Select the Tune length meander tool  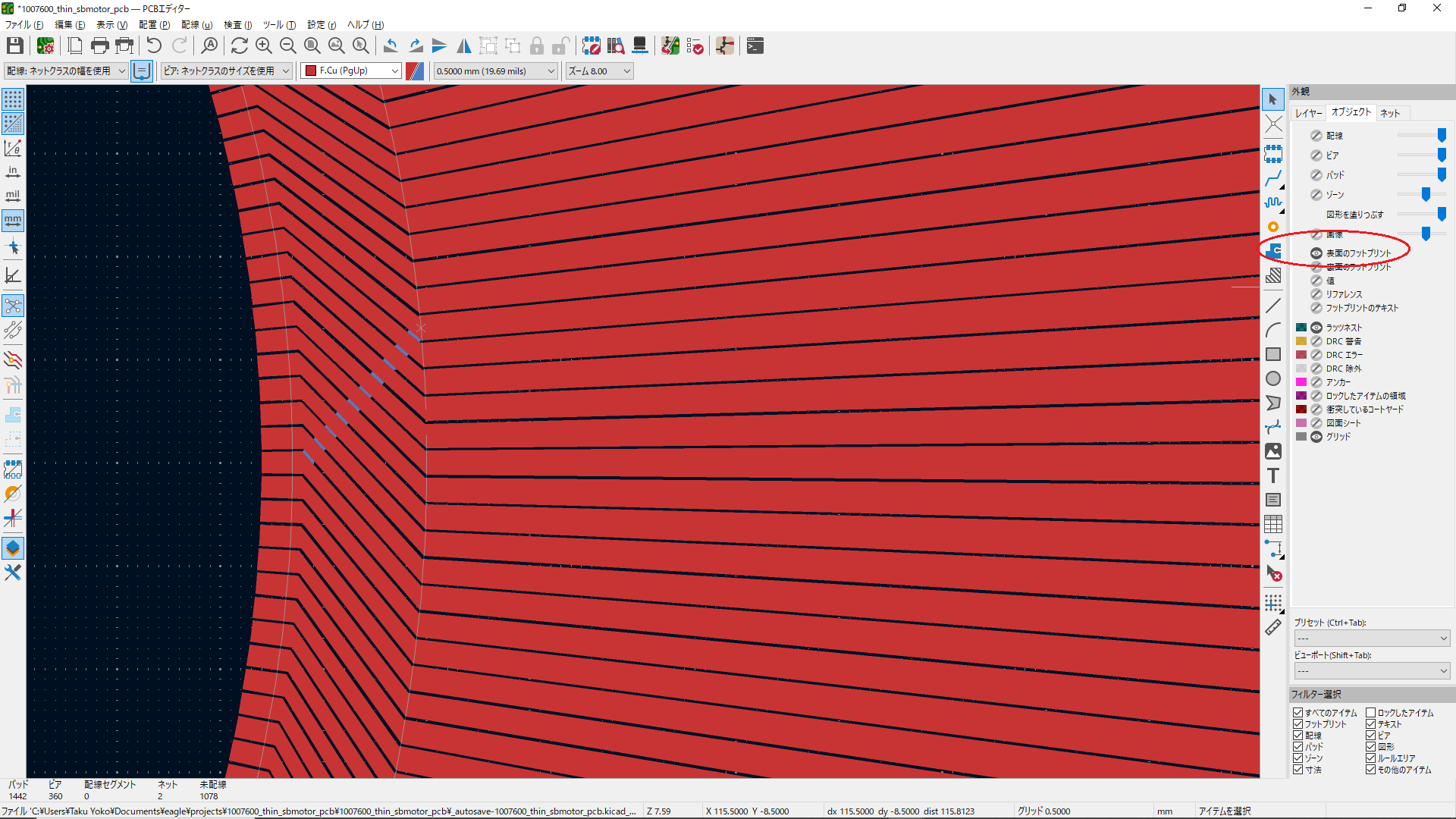tap(1273, 203)
